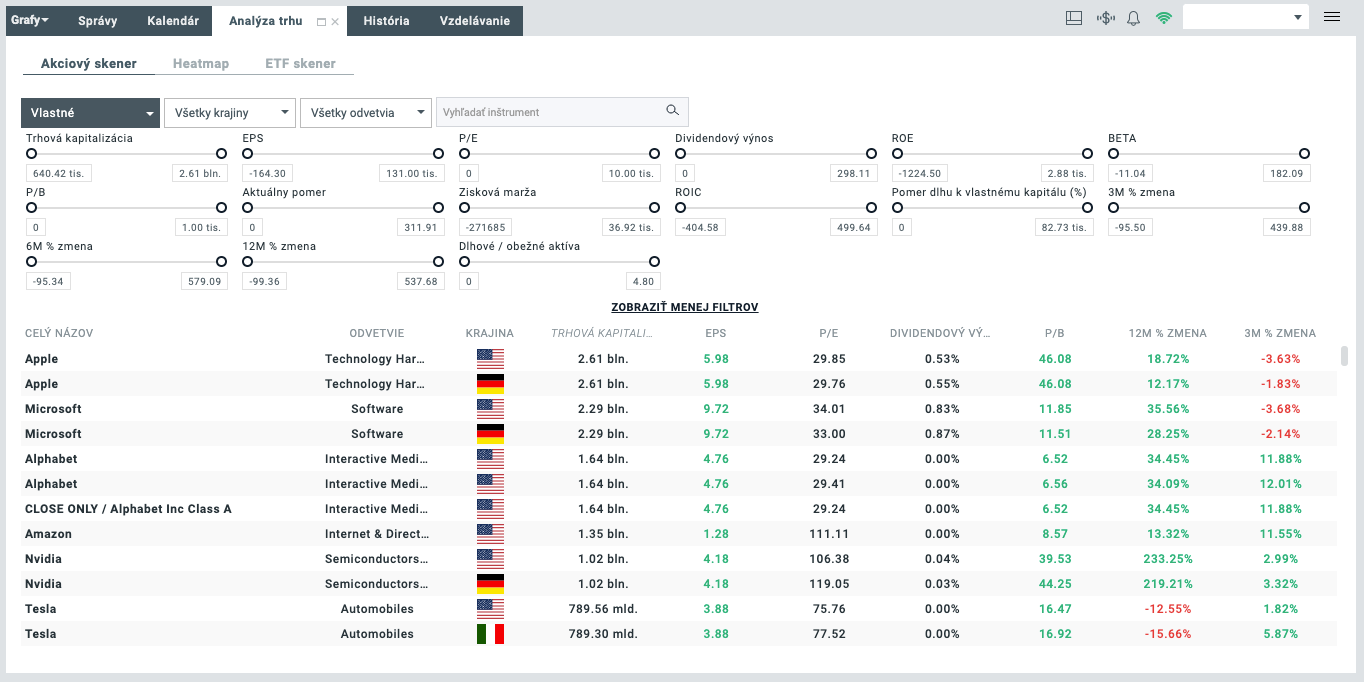
Task: Sort by the EPS column header
Action: click(x=715, y=334)
